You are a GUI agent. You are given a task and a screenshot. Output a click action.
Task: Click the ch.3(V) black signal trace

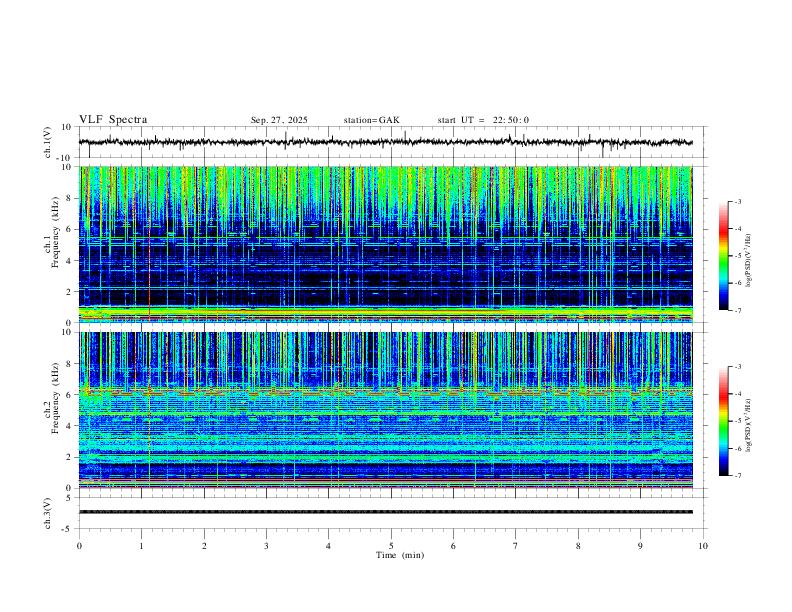click(386, 512)
